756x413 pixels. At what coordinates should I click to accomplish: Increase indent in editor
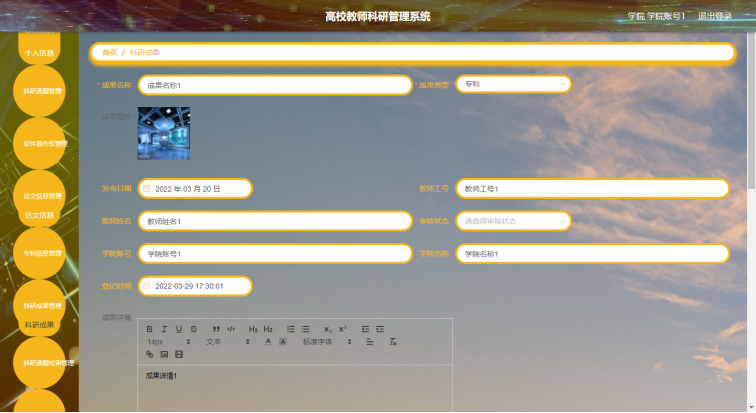click(x=380, y=329)
